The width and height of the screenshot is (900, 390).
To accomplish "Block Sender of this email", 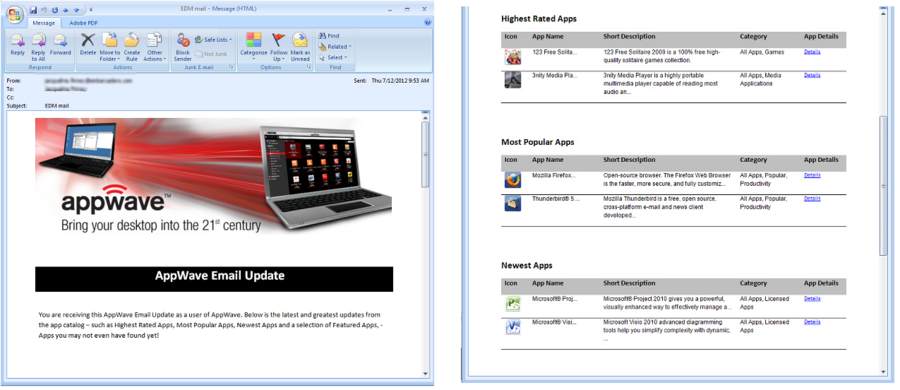I will point(183,47).
